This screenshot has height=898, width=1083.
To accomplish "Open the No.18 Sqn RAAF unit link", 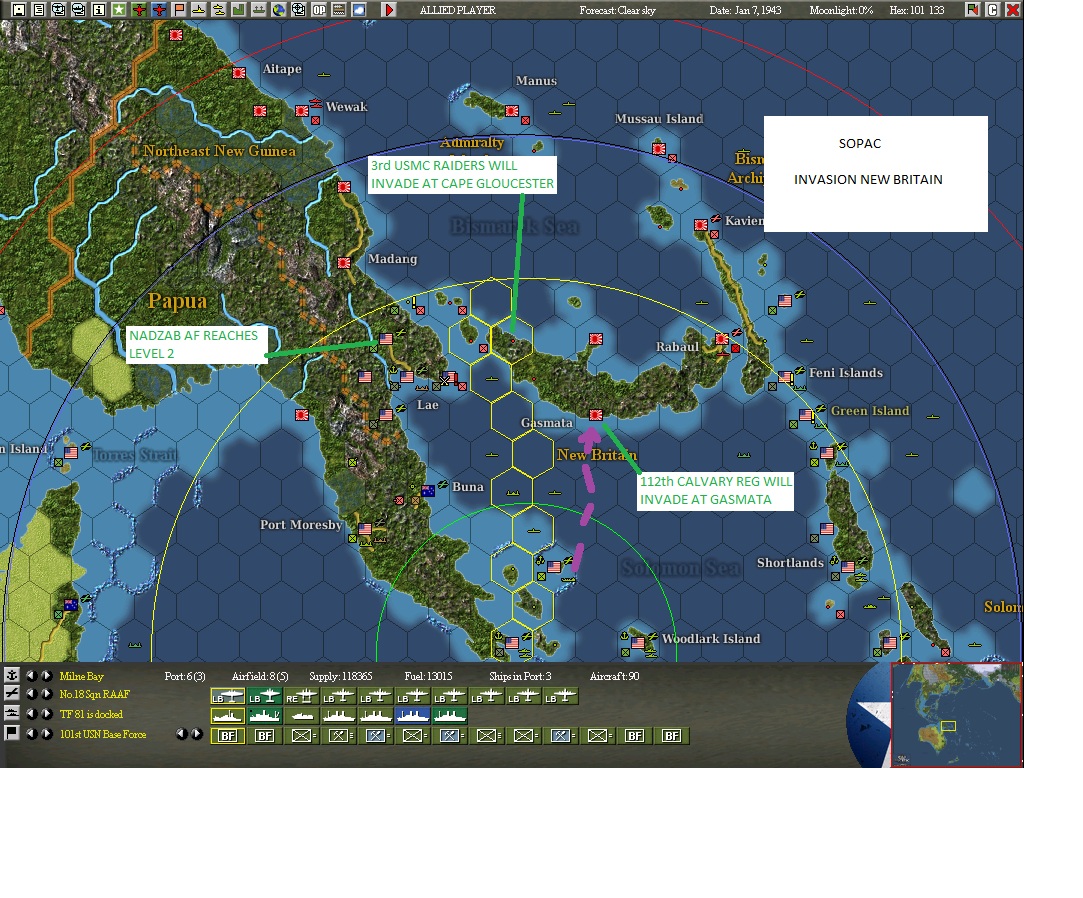I will tap(95, 694).
